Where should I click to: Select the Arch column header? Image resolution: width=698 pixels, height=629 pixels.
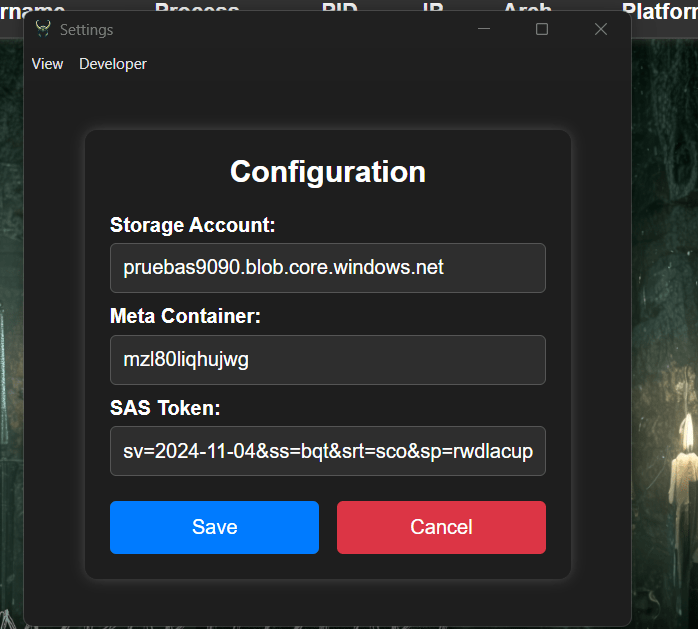tap(527, 8)
